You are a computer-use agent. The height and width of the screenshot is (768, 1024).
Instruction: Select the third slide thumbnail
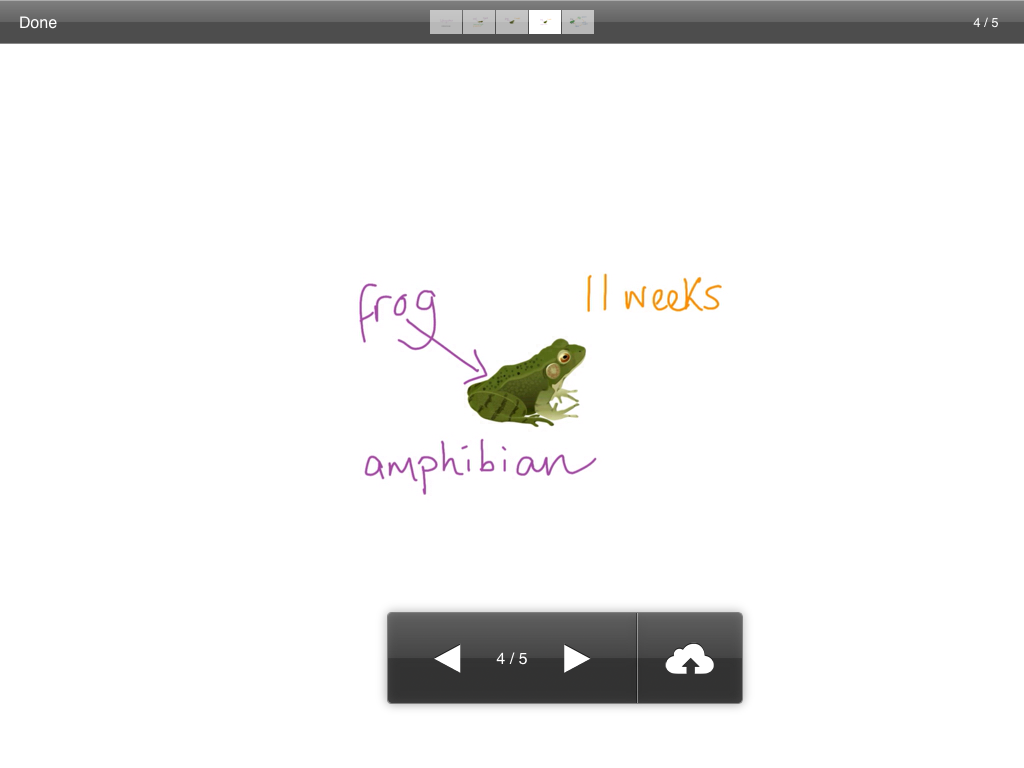(x=512, y=22)
